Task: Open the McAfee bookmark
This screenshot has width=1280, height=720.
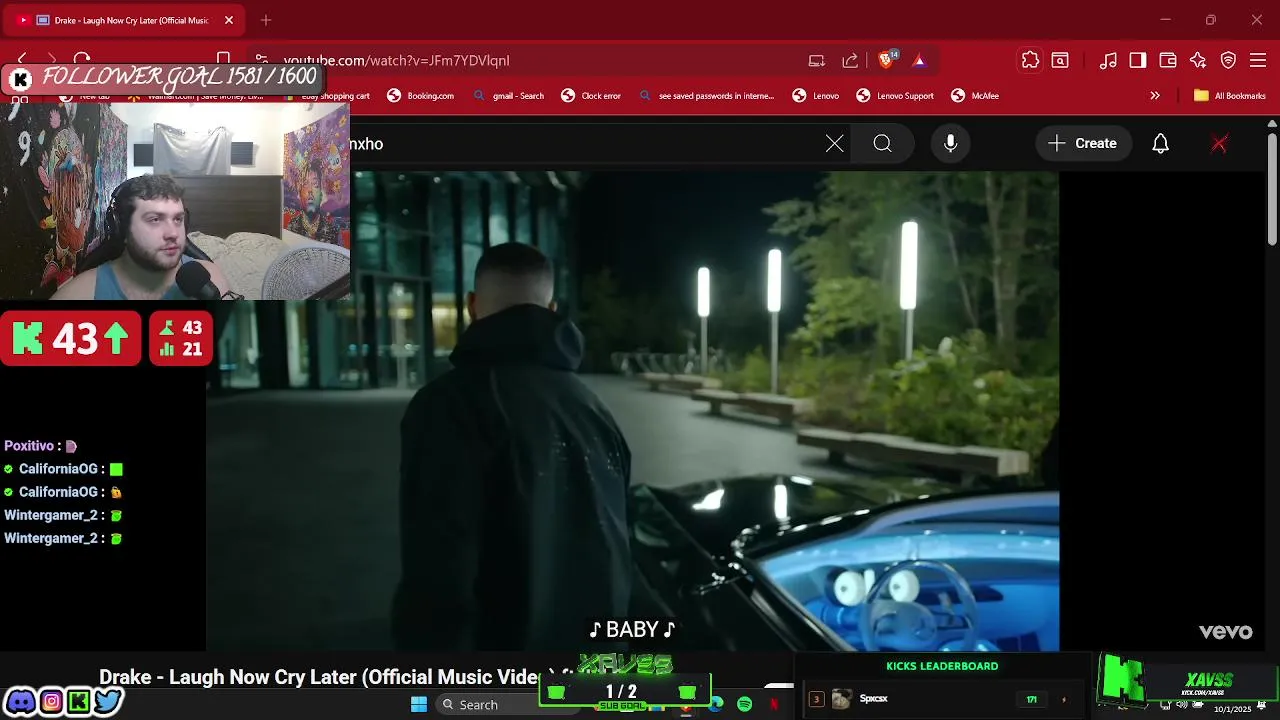Action: coord(975,96)
